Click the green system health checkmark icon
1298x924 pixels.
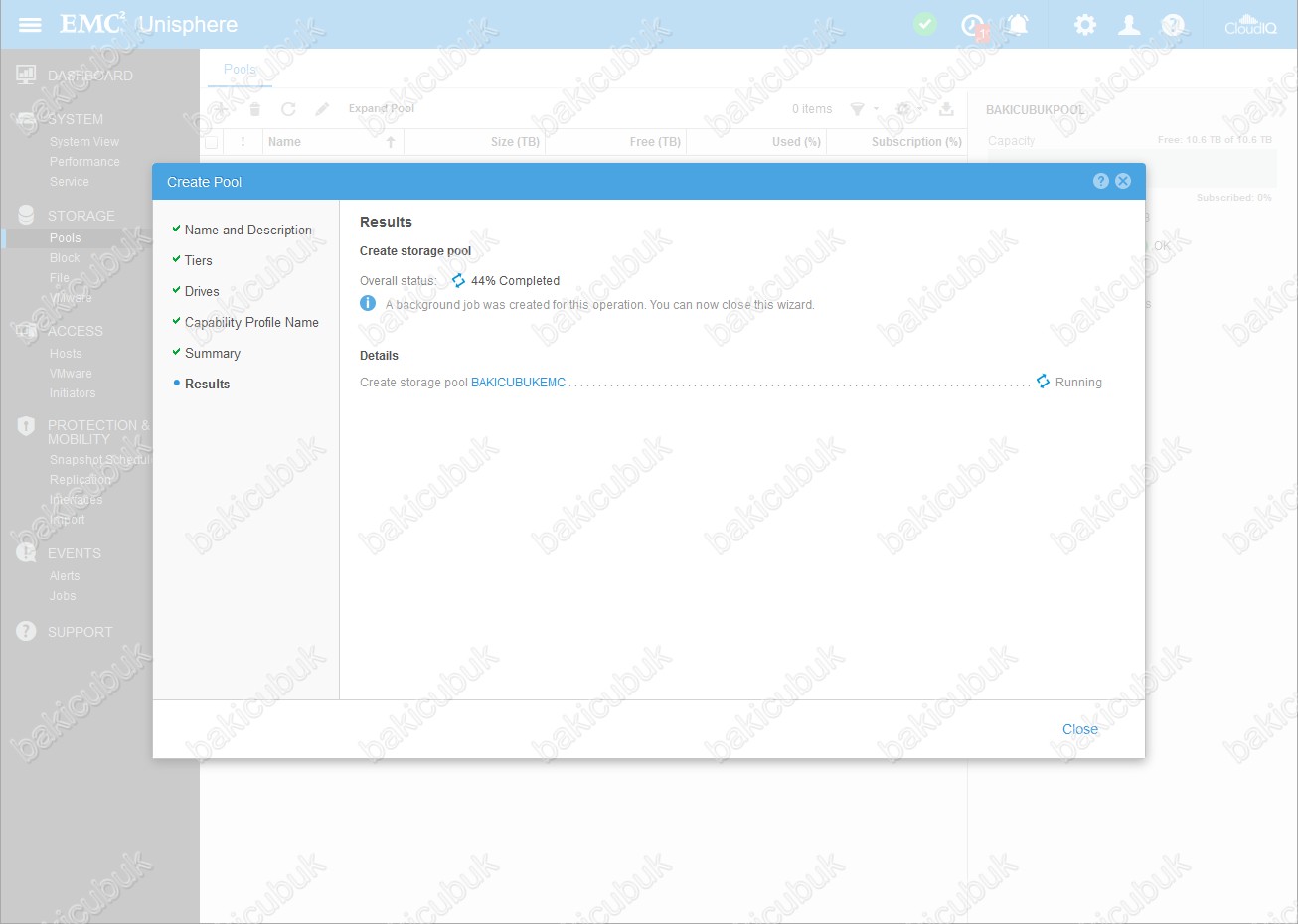[x=925, y=24]
